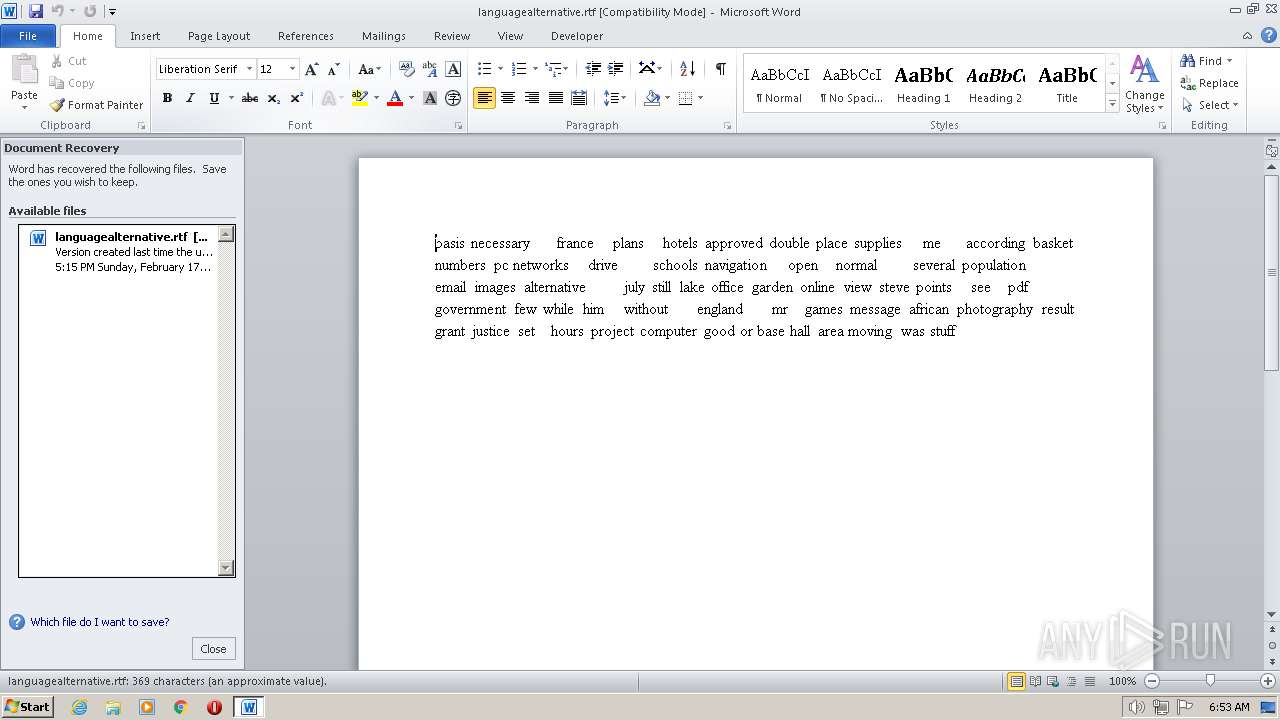
Task: Switch to Print Layout view in status bar
Action: point(1016,681)
